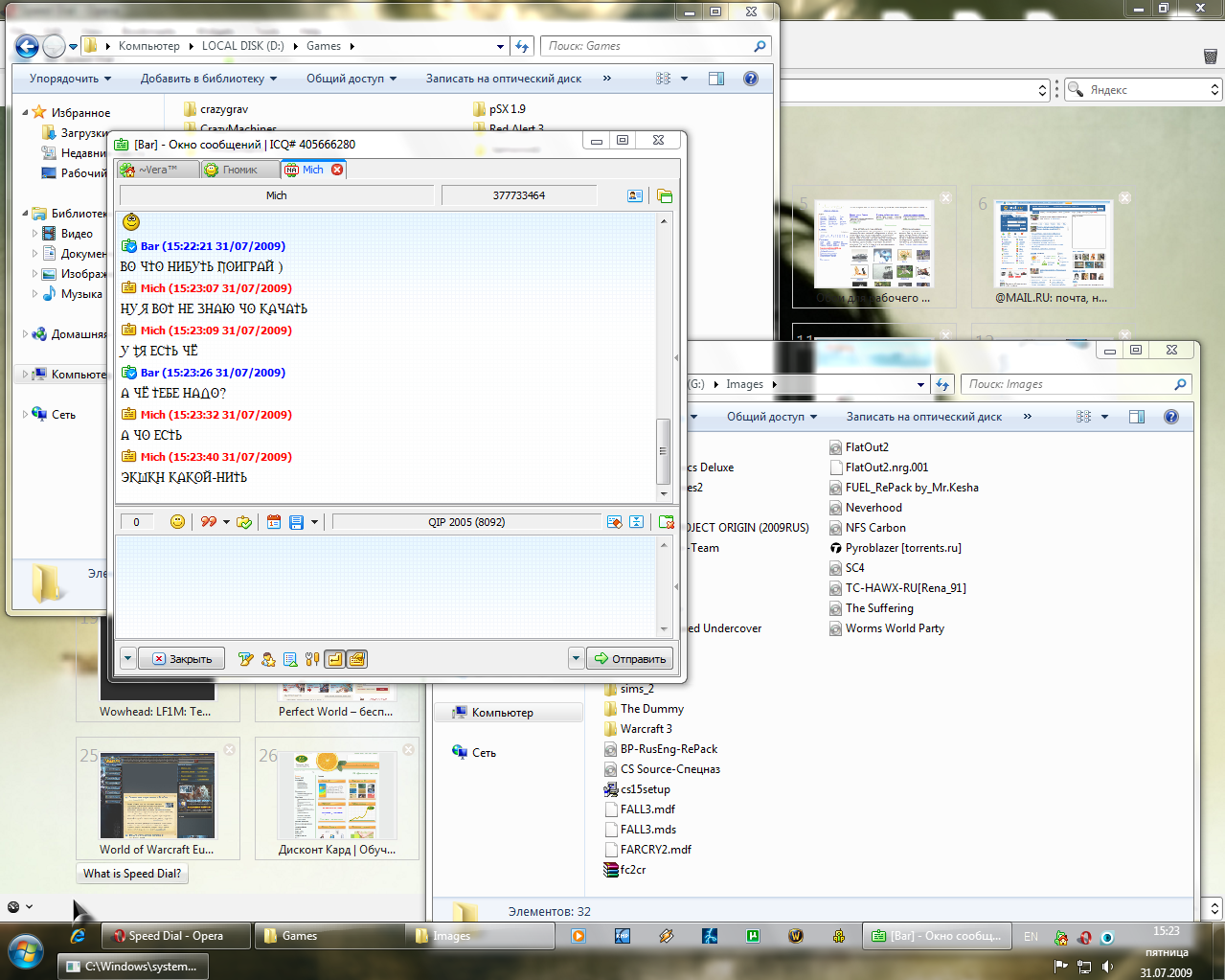Open the smiley picker in the QIP chat
Image resolution: width=1225 pixels, height=980 pixels.
177,522
